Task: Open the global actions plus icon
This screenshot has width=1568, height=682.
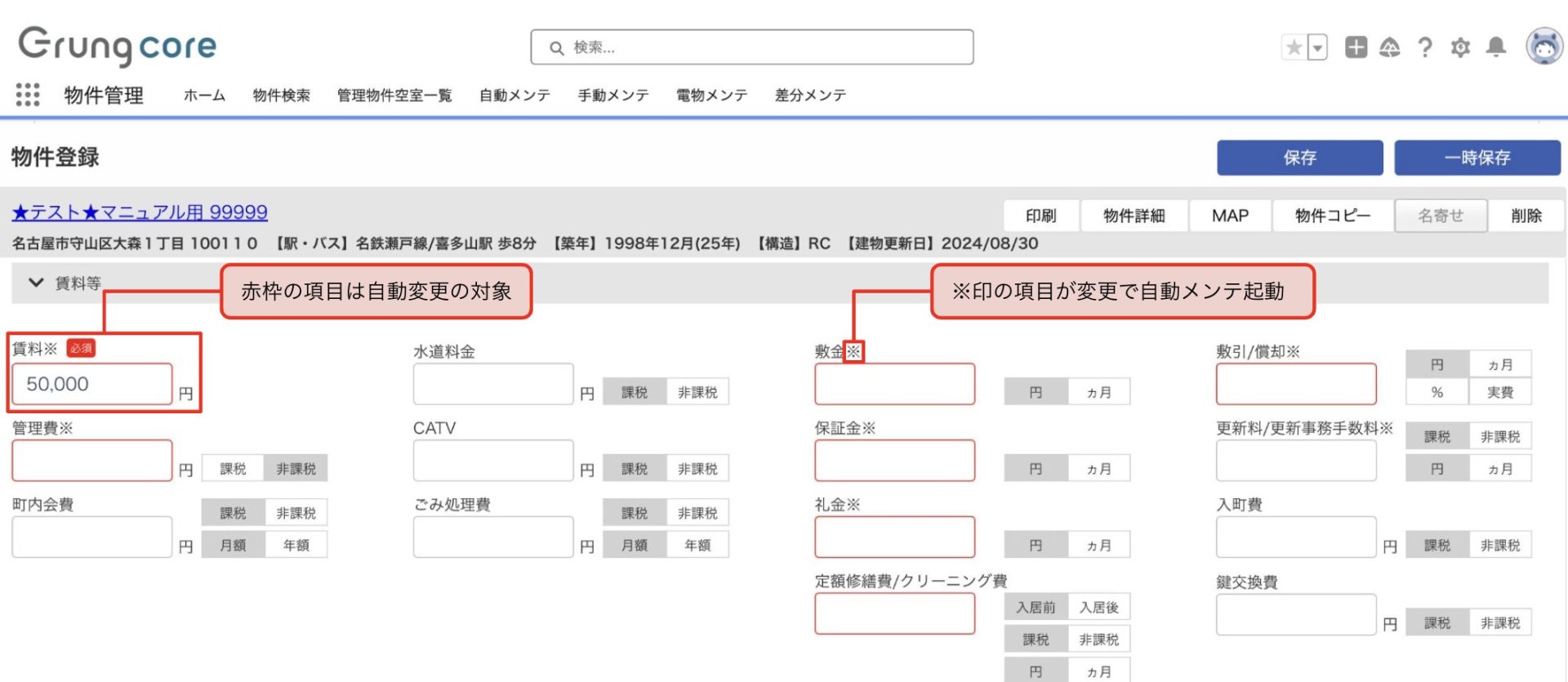Action: (x=1356, y=47)
